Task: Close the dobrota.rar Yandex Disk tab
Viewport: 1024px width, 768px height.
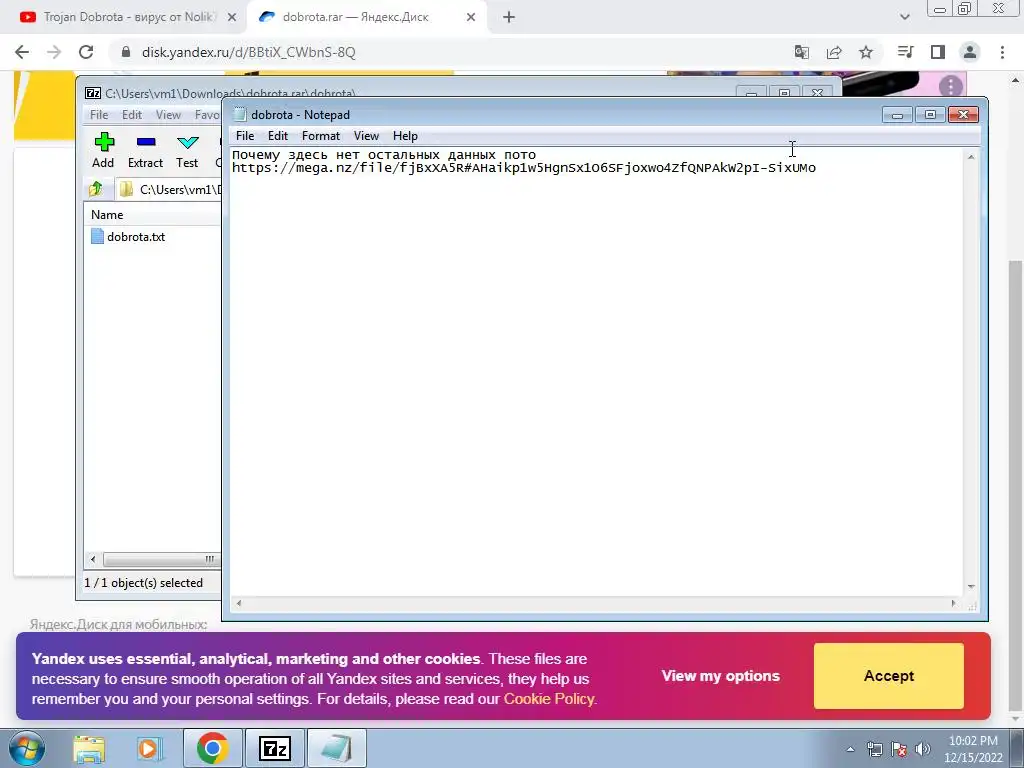Action: [471, 18]
